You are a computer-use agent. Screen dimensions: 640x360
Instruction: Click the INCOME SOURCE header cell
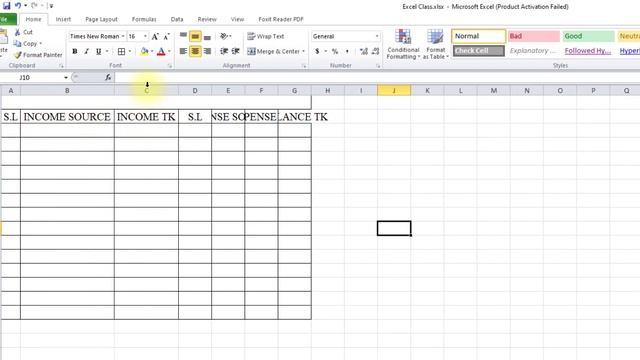click(67, 117)
